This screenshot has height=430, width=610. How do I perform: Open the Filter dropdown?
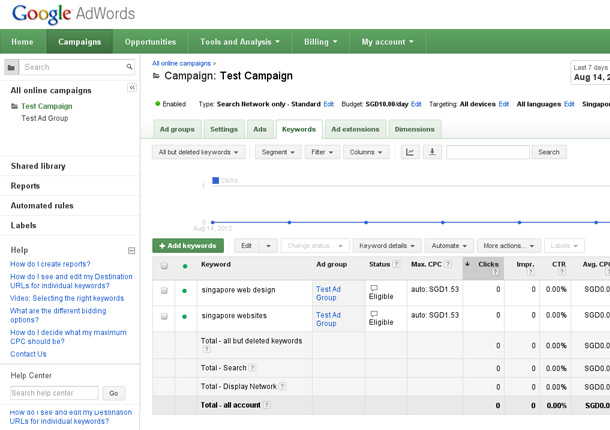pyautogui.click(x=322, y=152)
